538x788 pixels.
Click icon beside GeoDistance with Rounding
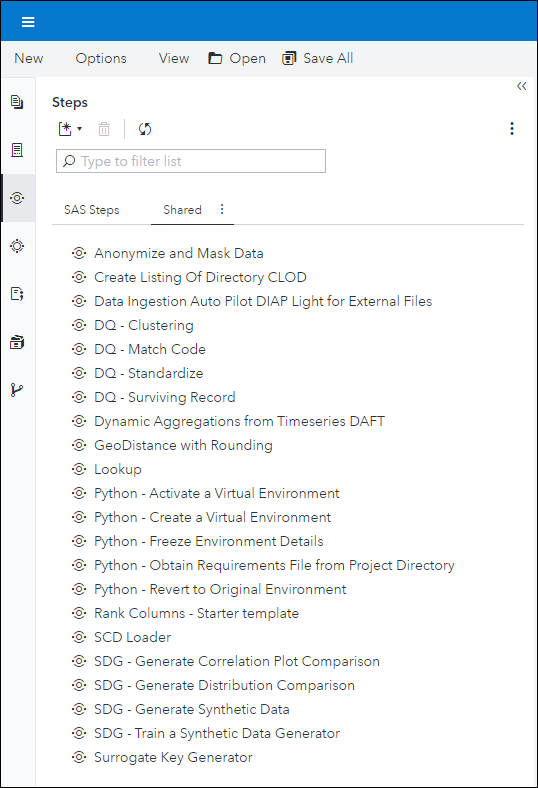pyautogui.click(x=79, y=445)
